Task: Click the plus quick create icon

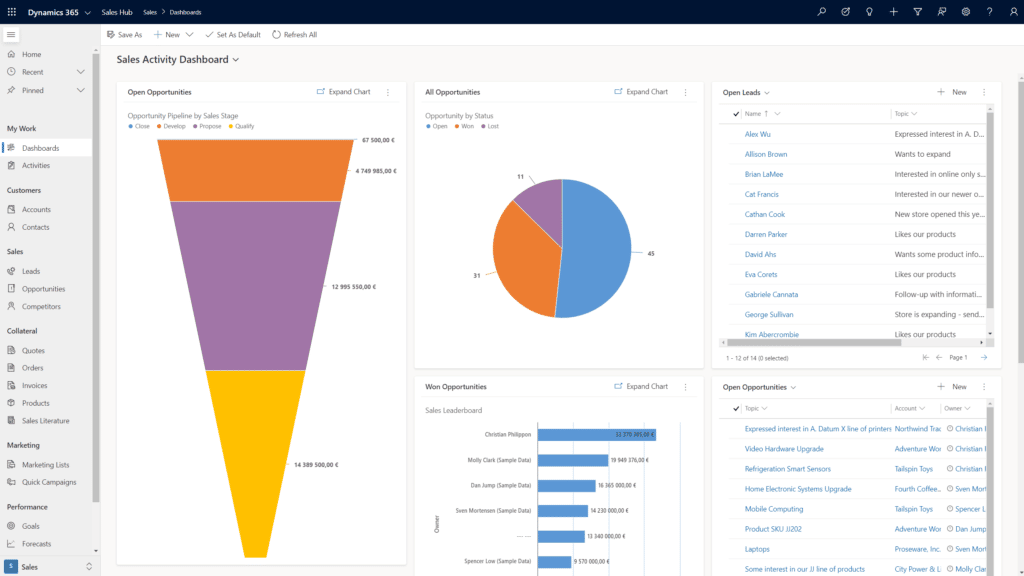Action: pos(893,12)
